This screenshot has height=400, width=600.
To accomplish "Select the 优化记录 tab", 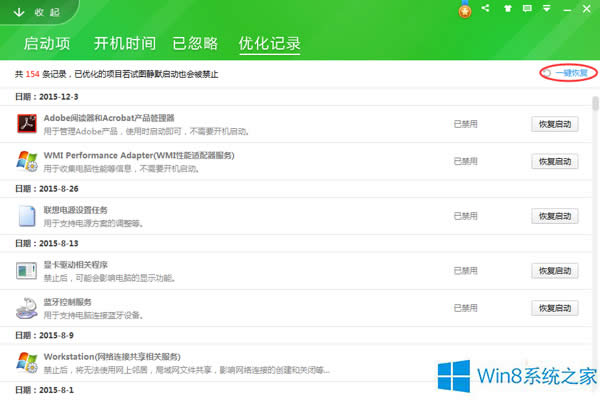I will (x=270, y=44).
